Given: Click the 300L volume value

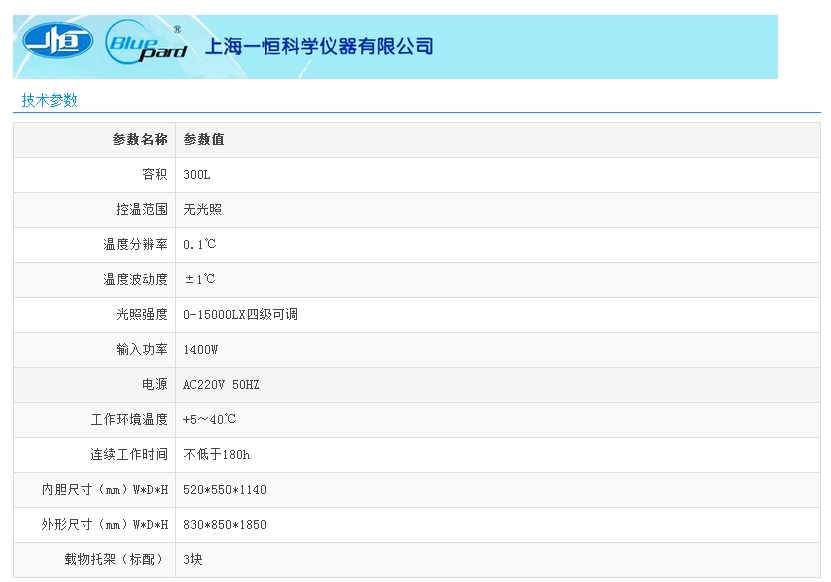Looking at the screenshot, I should pos(197,175).
